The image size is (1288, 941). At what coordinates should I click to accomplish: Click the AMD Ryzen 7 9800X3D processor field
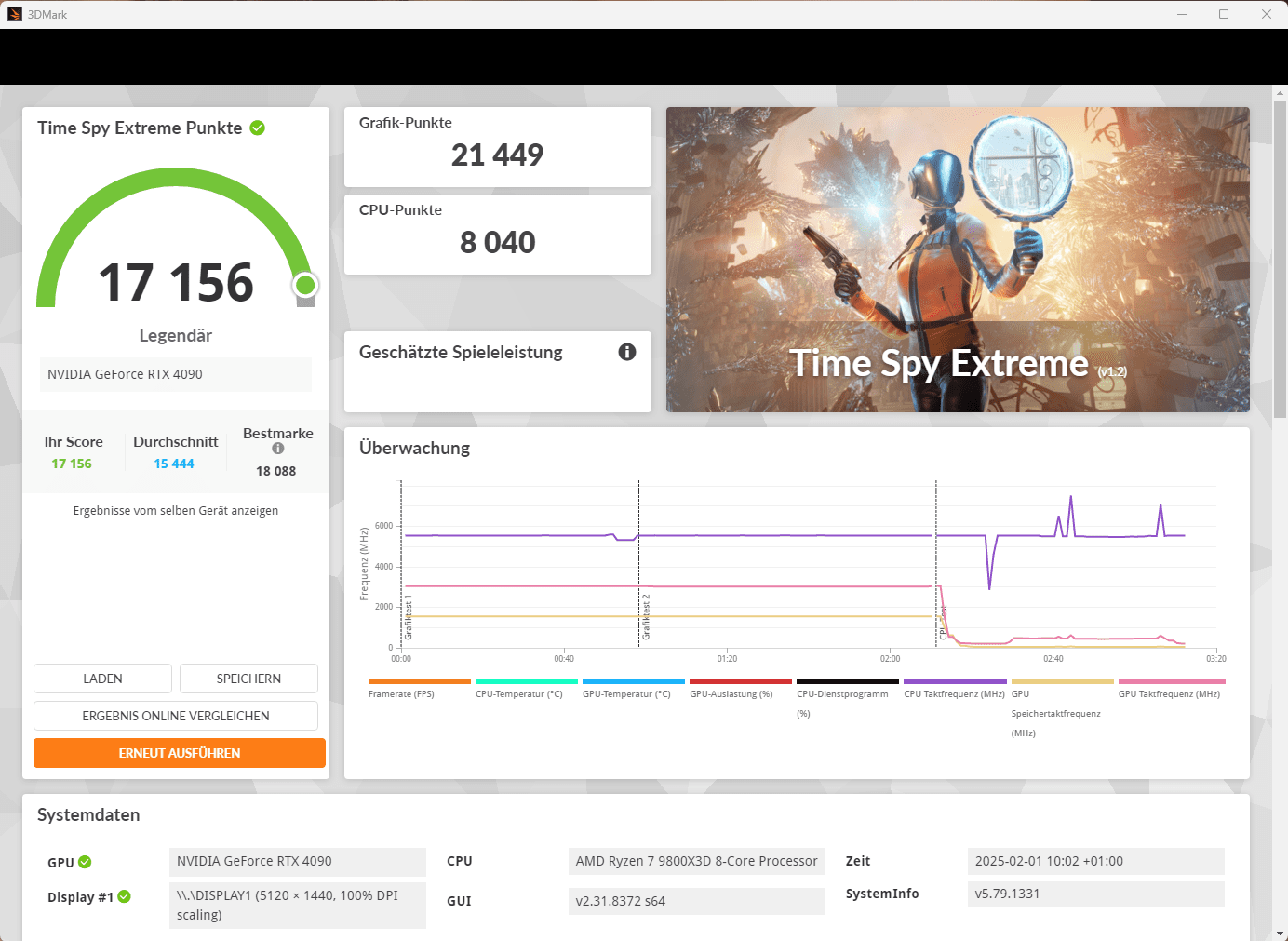point(697,862)
